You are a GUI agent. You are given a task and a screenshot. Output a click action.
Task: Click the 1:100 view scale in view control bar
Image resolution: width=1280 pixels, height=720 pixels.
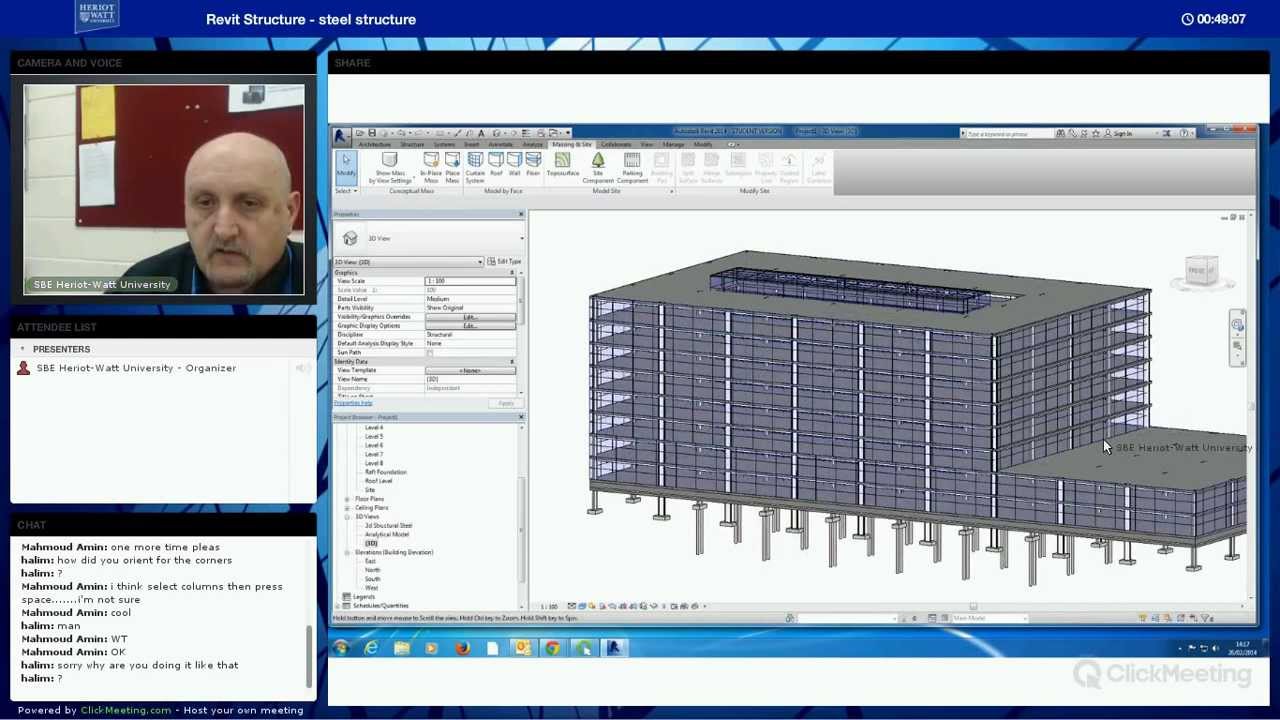tap(549, 606)
